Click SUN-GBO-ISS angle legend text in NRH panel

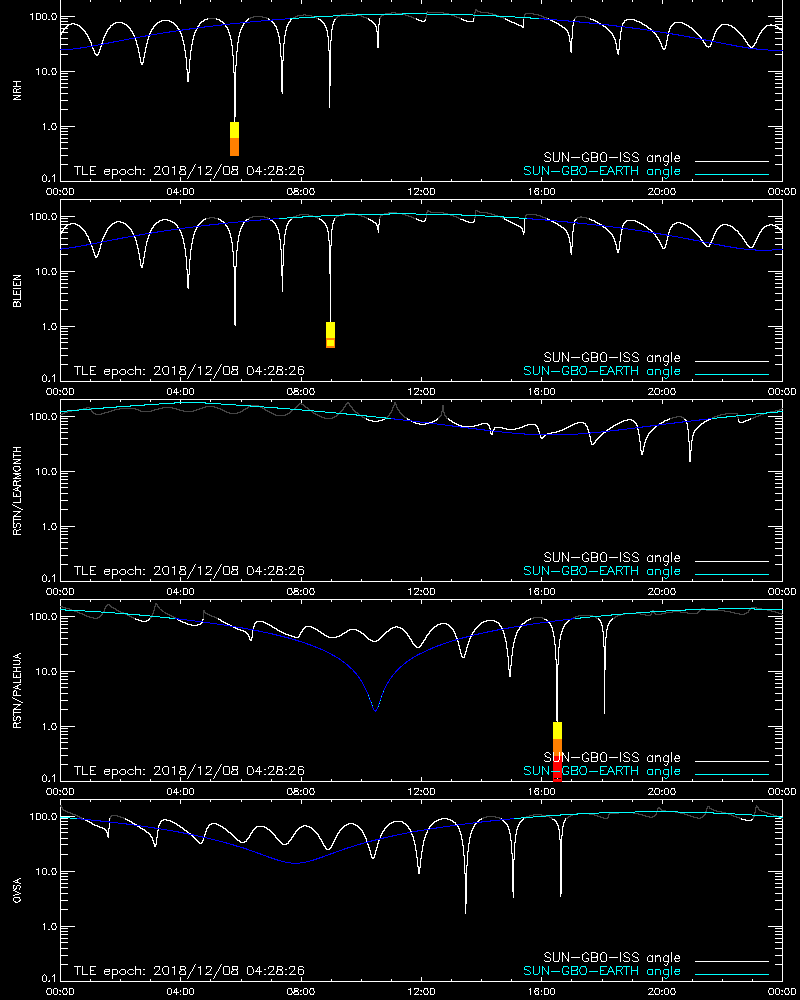pyautogui.click(x=612, y=158)
